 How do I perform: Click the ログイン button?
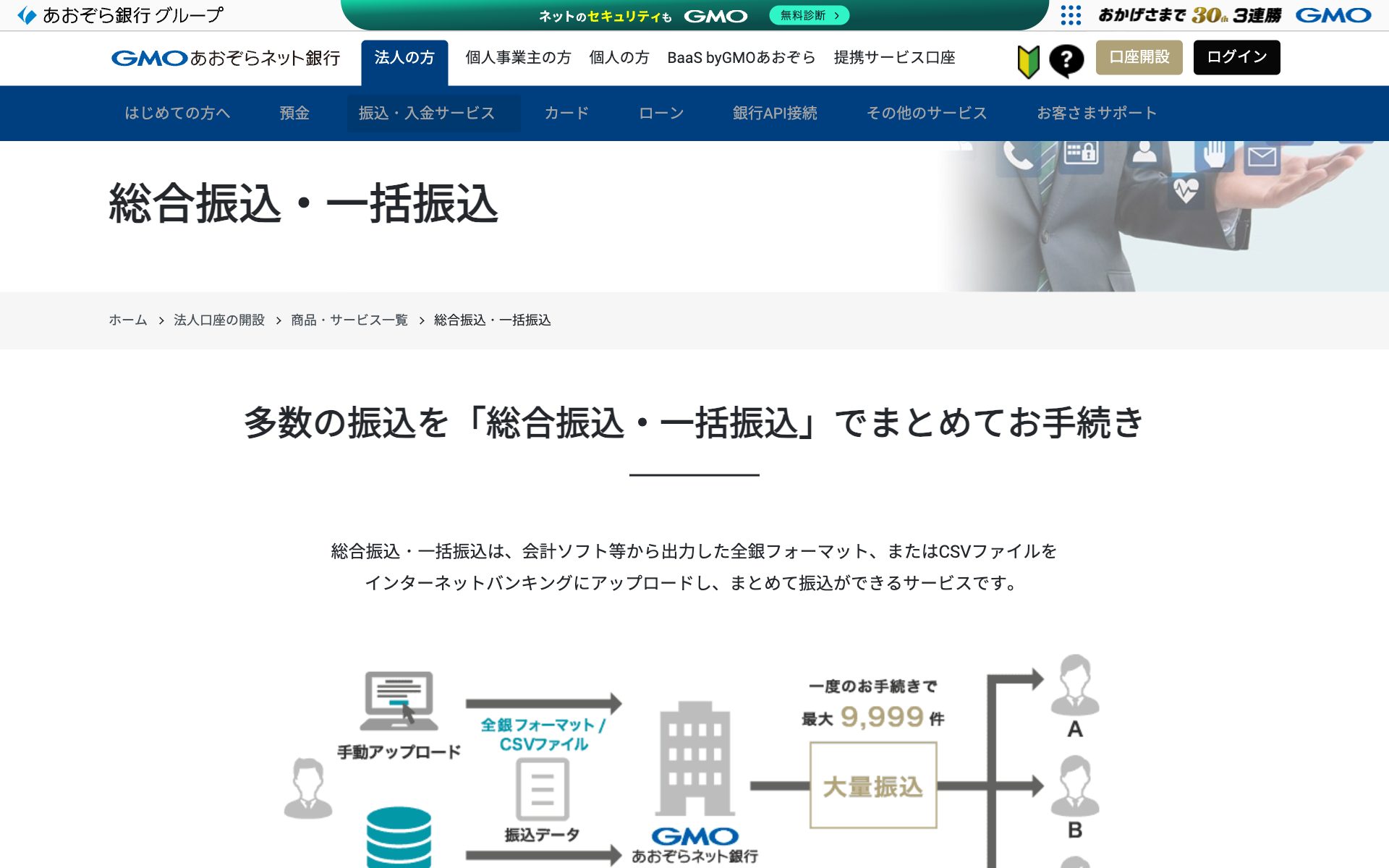pyautogui.click(x=1237, y=57)
